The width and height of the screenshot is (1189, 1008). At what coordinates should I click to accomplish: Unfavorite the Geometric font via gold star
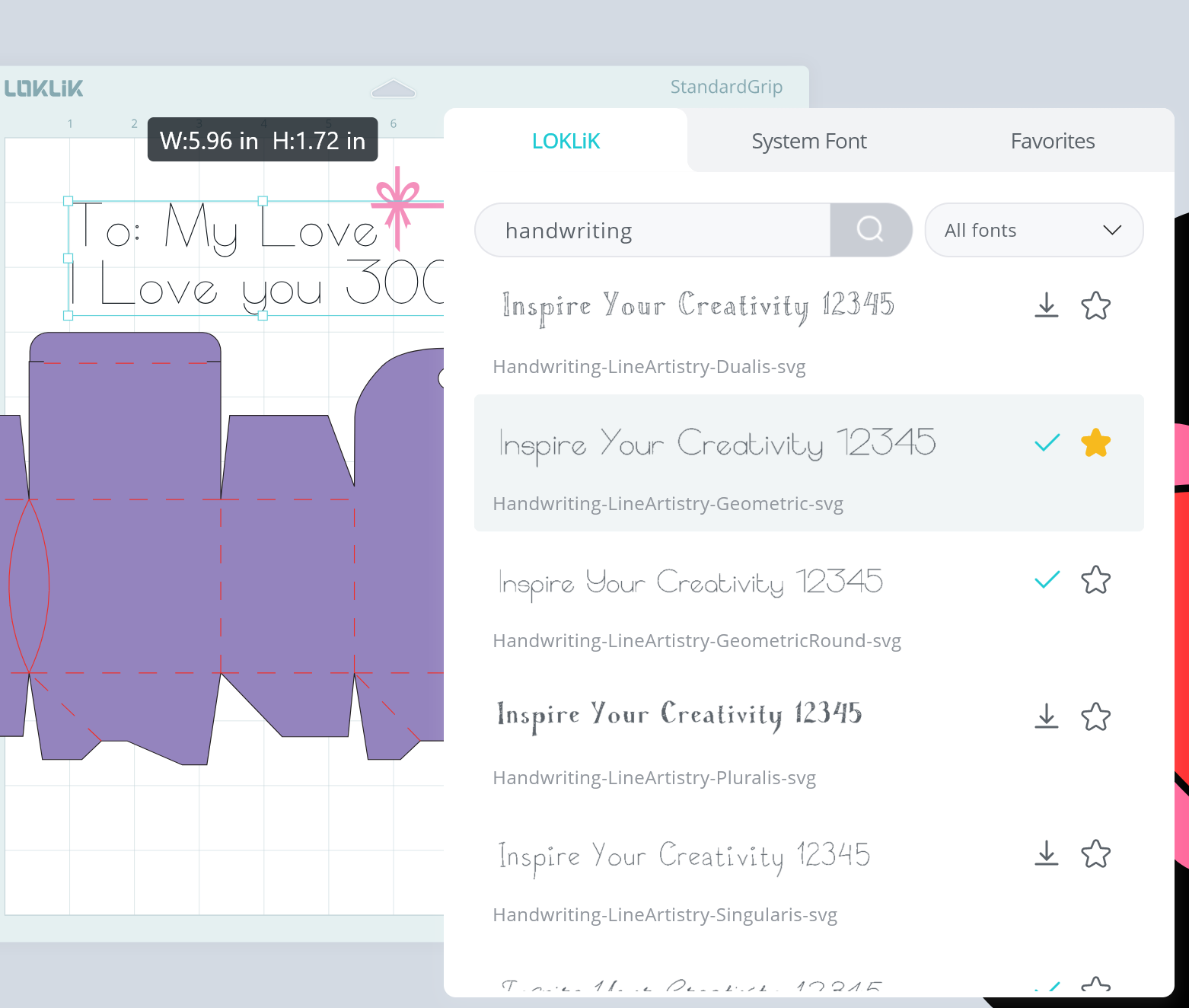pos(1095,442)
